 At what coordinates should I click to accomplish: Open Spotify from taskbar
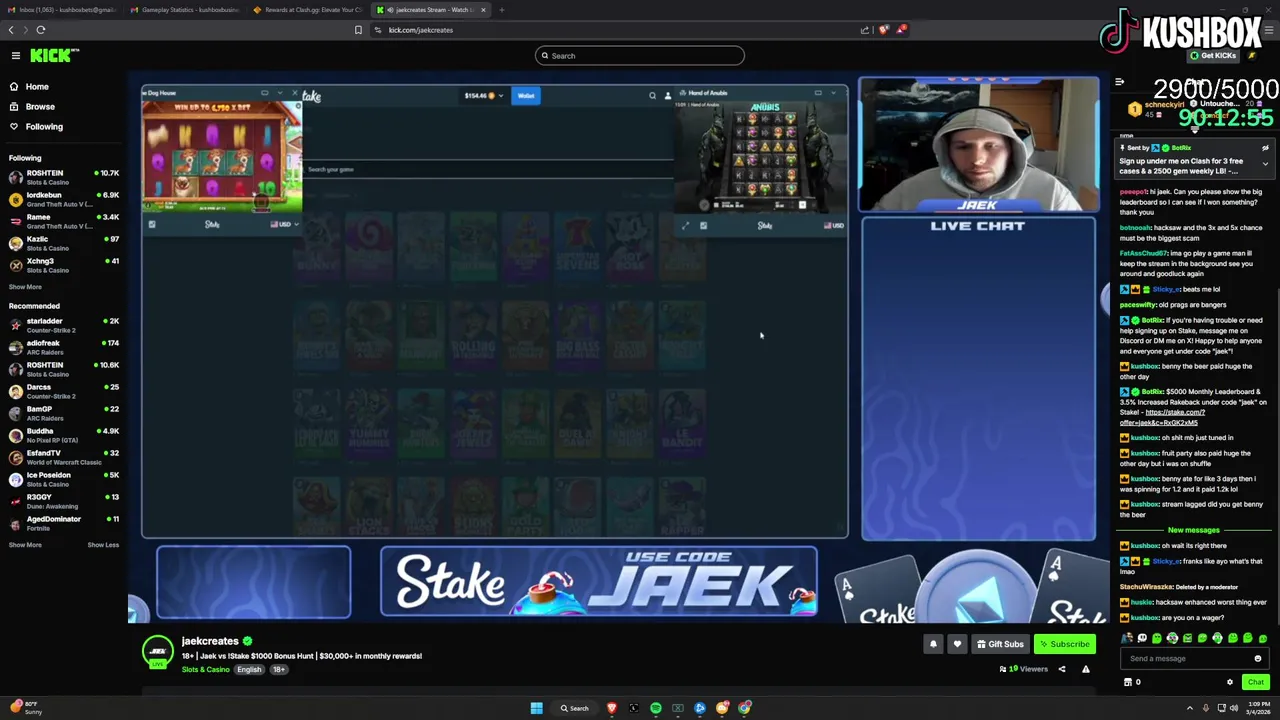(655, 708)
